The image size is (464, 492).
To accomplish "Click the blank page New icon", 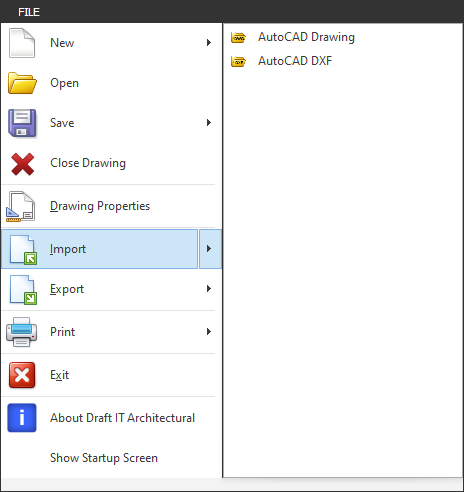I will 22,43.
